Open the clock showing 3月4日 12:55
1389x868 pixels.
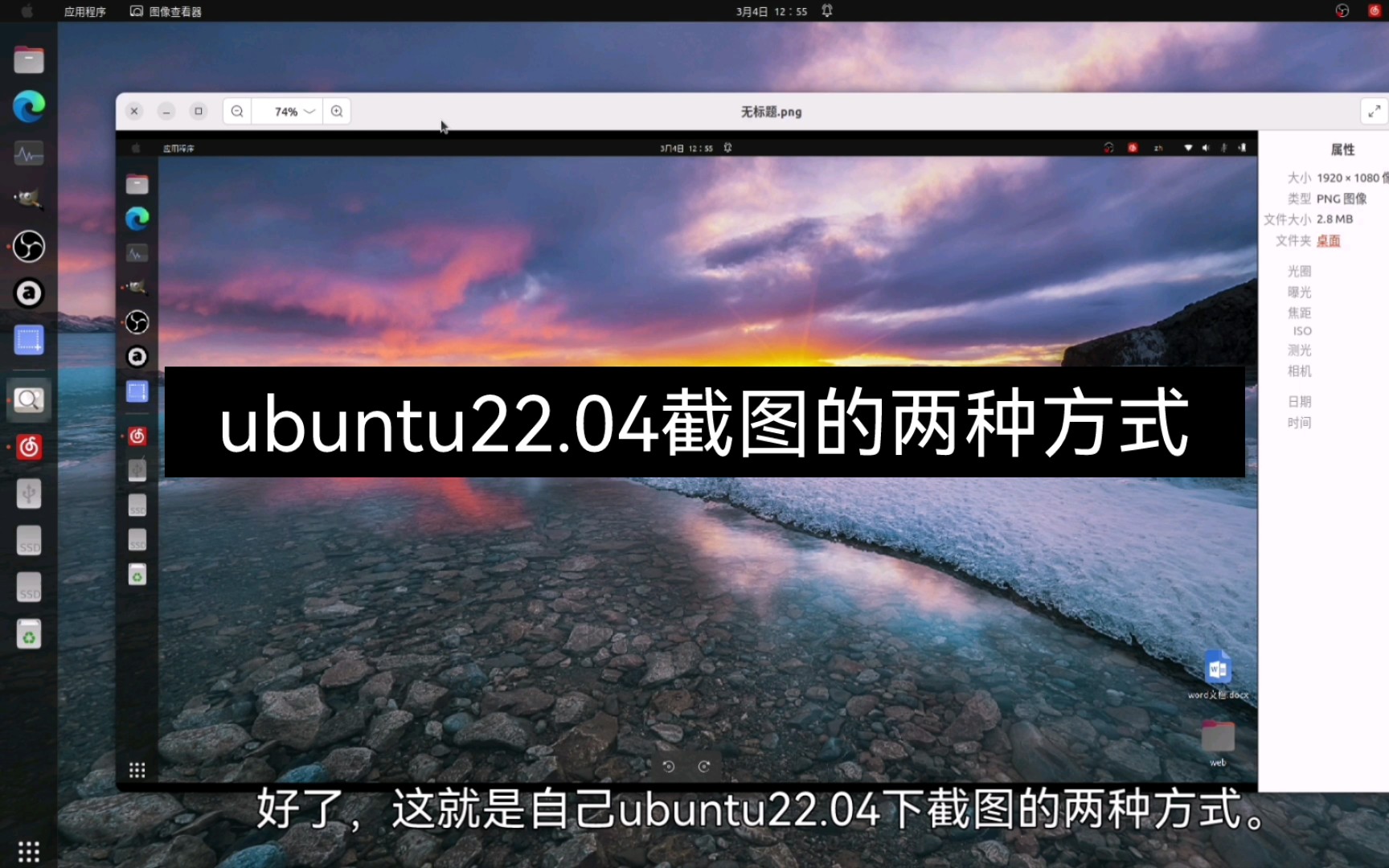(771, 11)
